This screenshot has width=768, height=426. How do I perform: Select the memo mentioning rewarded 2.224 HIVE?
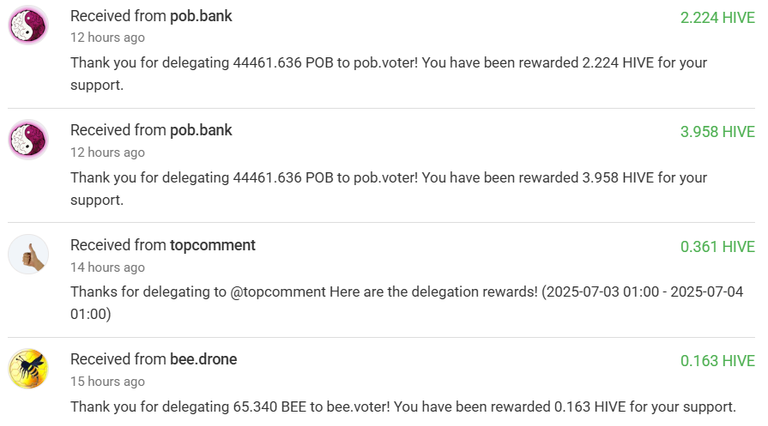tap(389, 74)
